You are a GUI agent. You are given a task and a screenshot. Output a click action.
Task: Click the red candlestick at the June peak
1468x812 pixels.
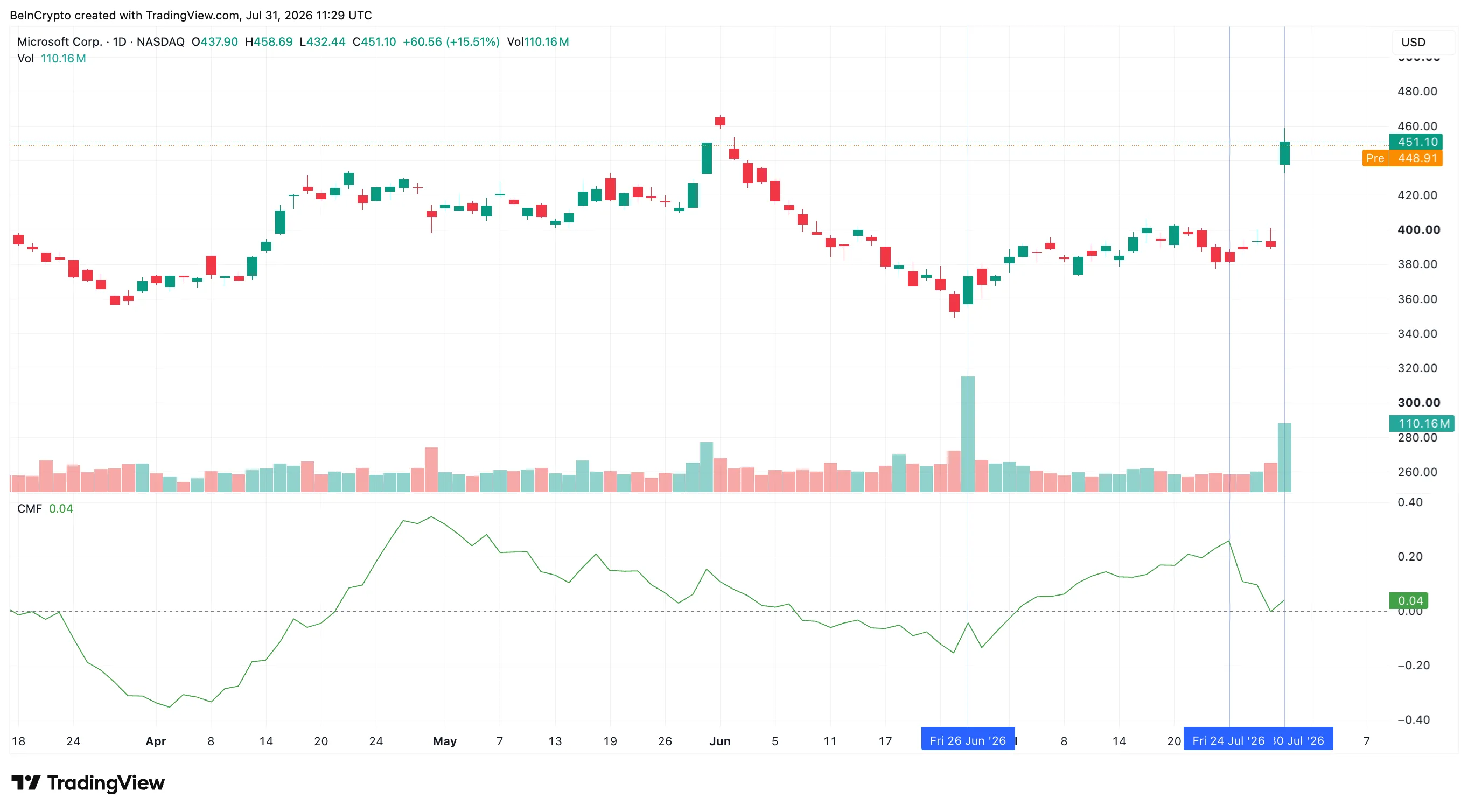[721, 121]
